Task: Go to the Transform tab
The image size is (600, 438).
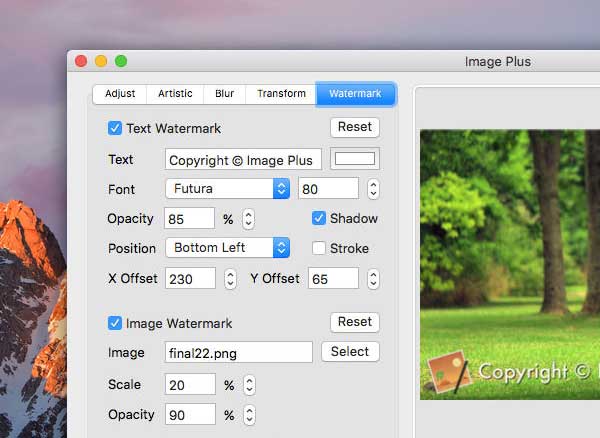Action: (281, 94)
